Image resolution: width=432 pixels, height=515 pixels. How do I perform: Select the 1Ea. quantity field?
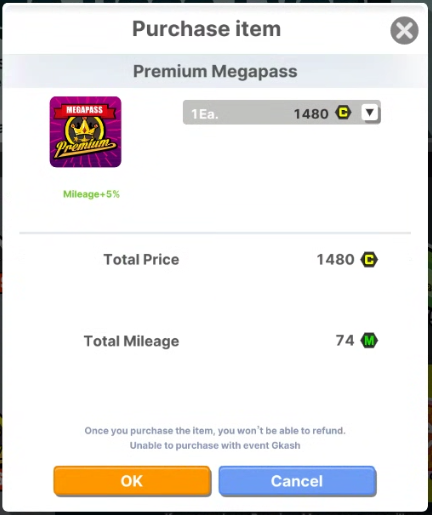(282, 113)
